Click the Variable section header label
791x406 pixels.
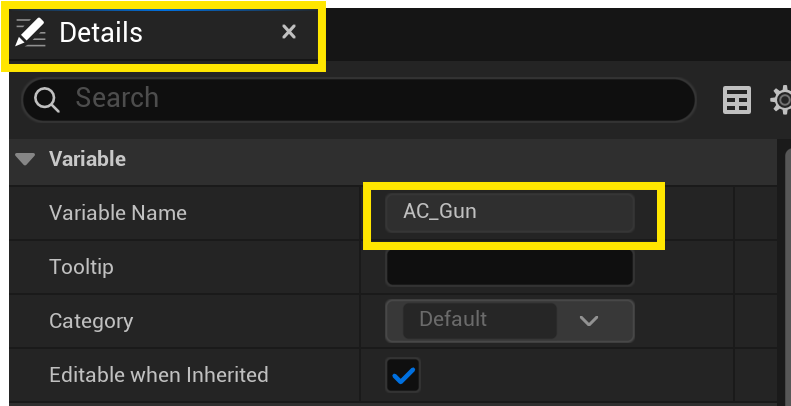pos(87,158)
